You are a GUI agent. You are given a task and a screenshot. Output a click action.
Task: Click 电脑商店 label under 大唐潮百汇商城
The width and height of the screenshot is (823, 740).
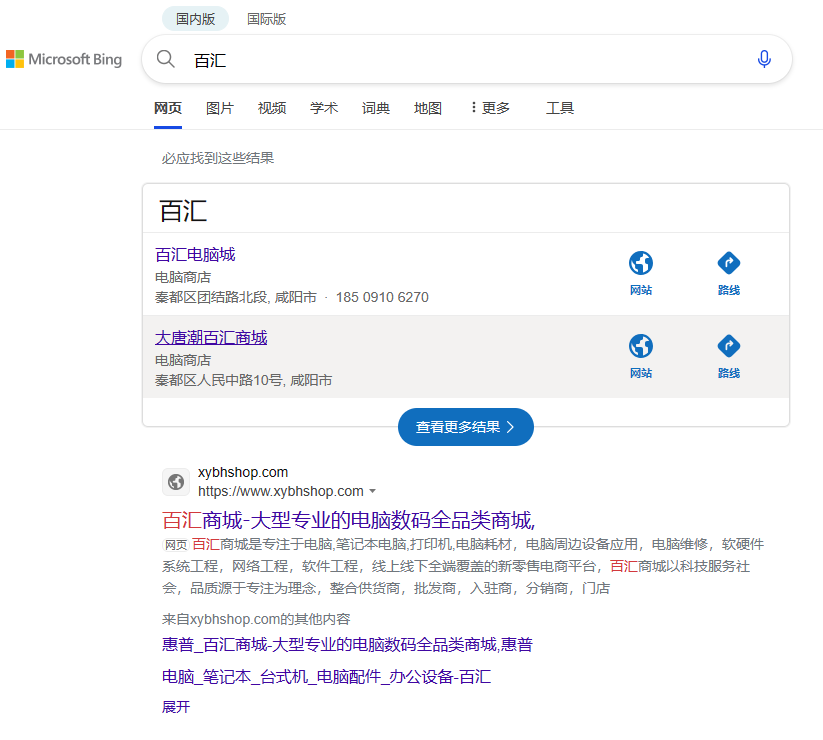point(183,360)
